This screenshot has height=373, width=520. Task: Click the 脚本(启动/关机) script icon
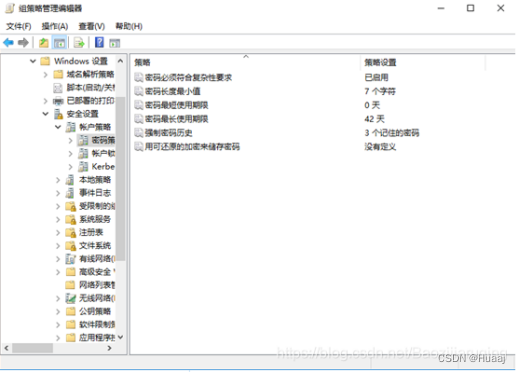coord(58,88)
